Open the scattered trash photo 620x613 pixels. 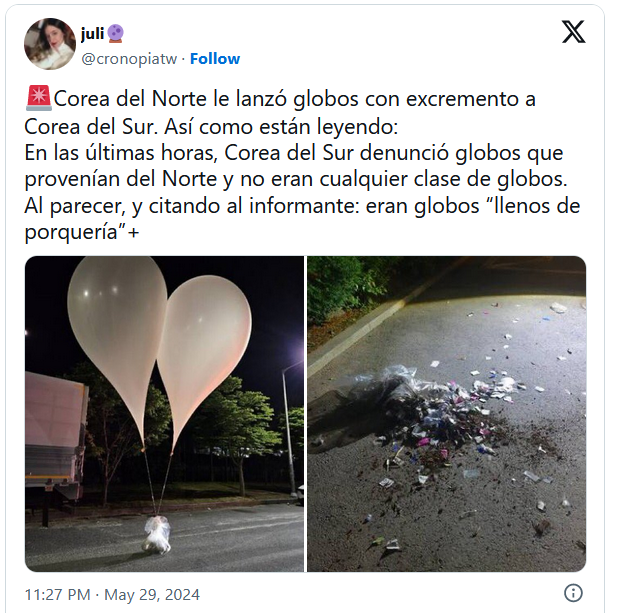[x=446, y=414]
